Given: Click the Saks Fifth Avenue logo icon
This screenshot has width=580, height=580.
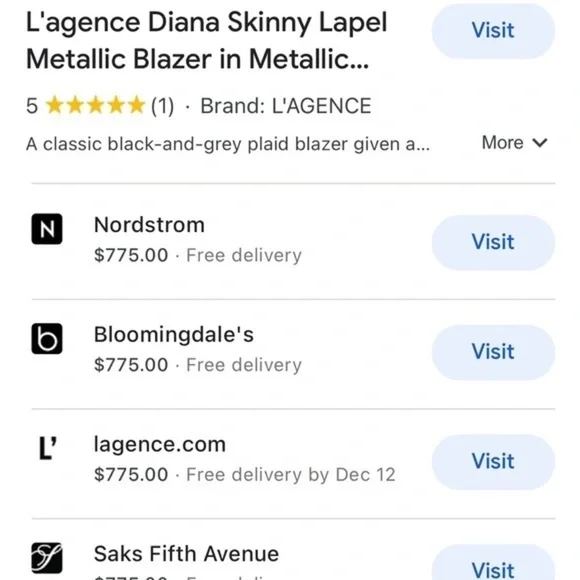Looking at the screenshot, I should [47, 558].
